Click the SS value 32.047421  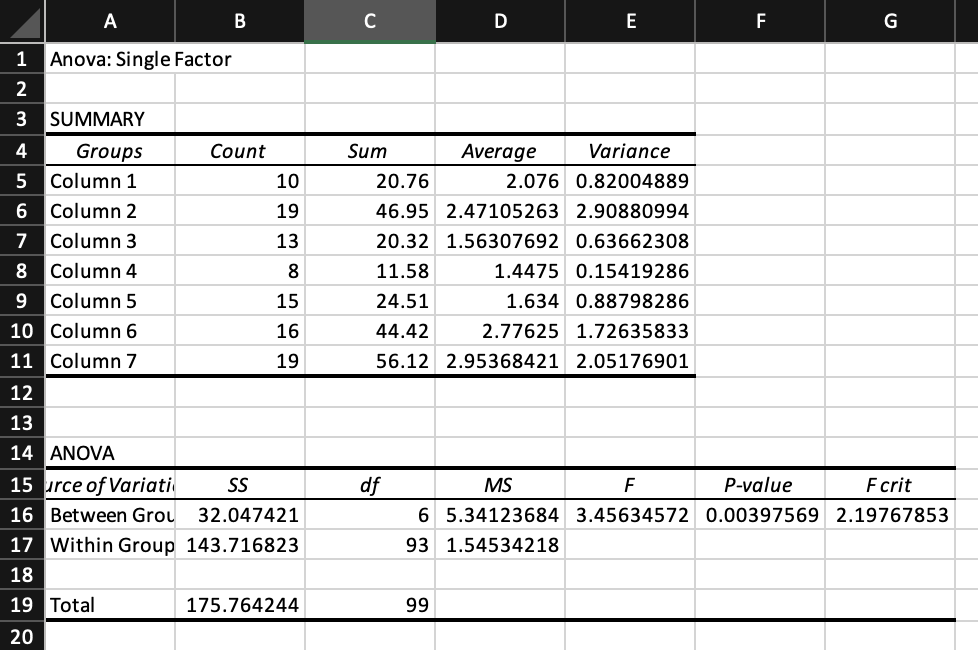240,515
